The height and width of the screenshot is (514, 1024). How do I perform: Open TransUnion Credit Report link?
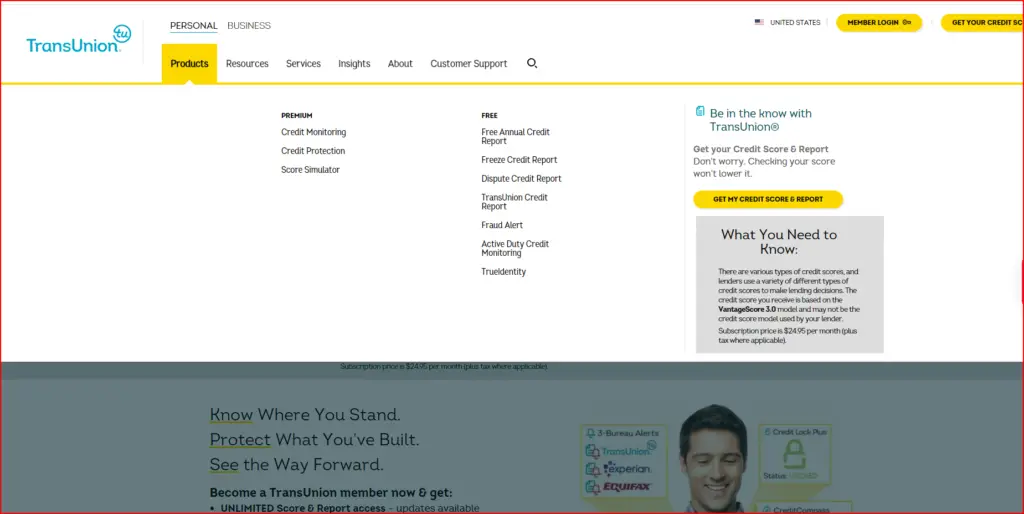click(515, 202)
